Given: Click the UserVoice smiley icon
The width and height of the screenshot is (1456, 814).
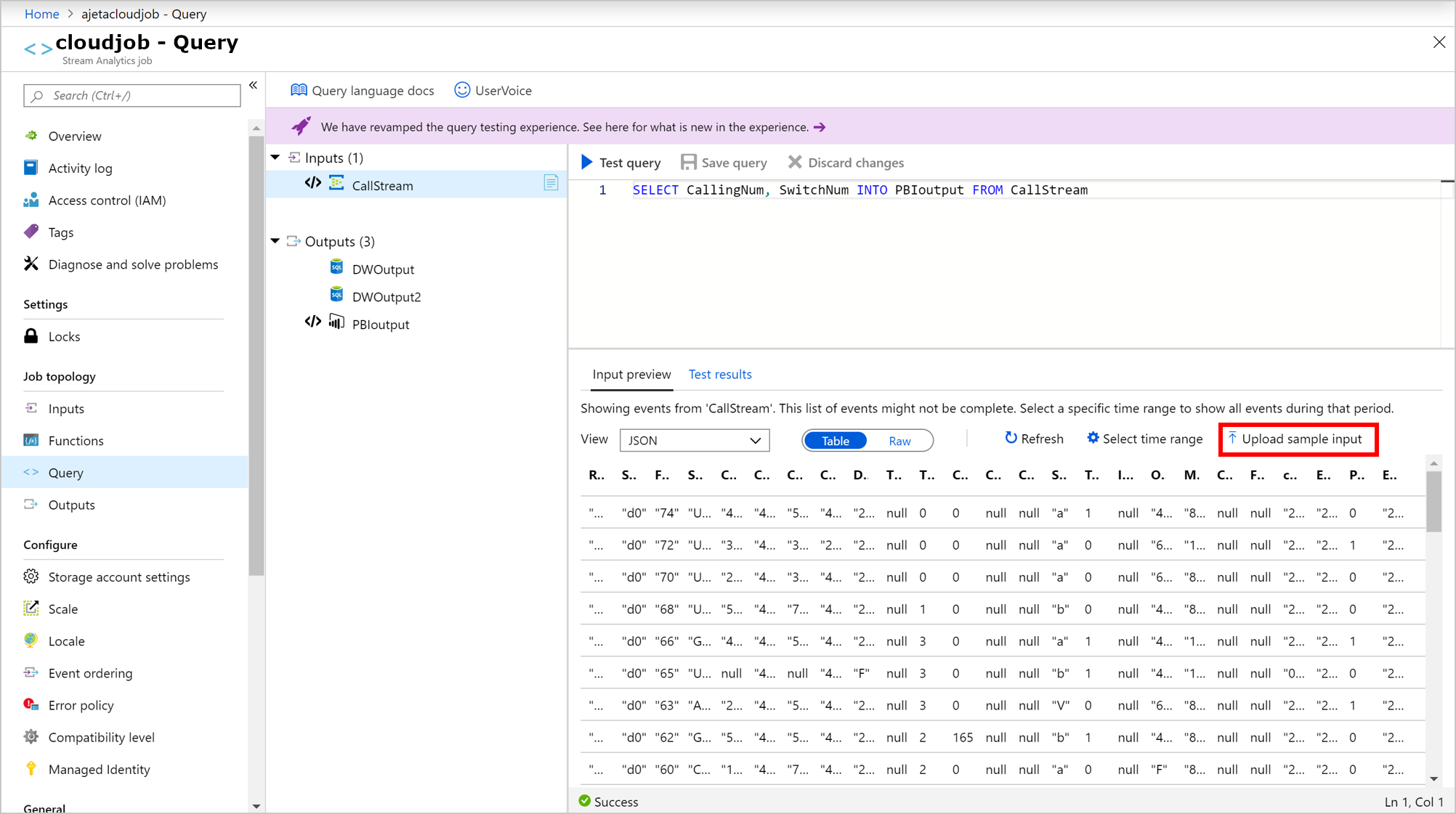Looking at the screenshot, I should (461, 90).
